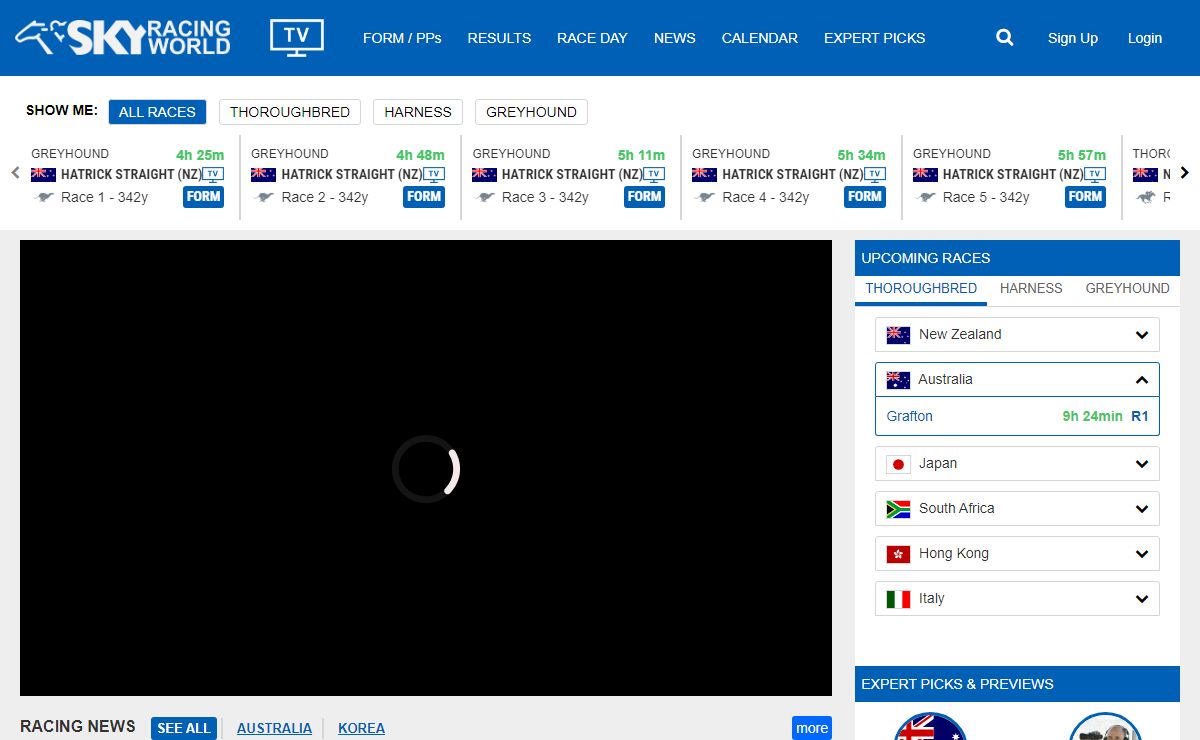Click TV icon on Hatrick Straight Race 5
Image resolution: width=1200 pixels, height=740 pixels.
pyautogui.click(x=1095, y=174)
